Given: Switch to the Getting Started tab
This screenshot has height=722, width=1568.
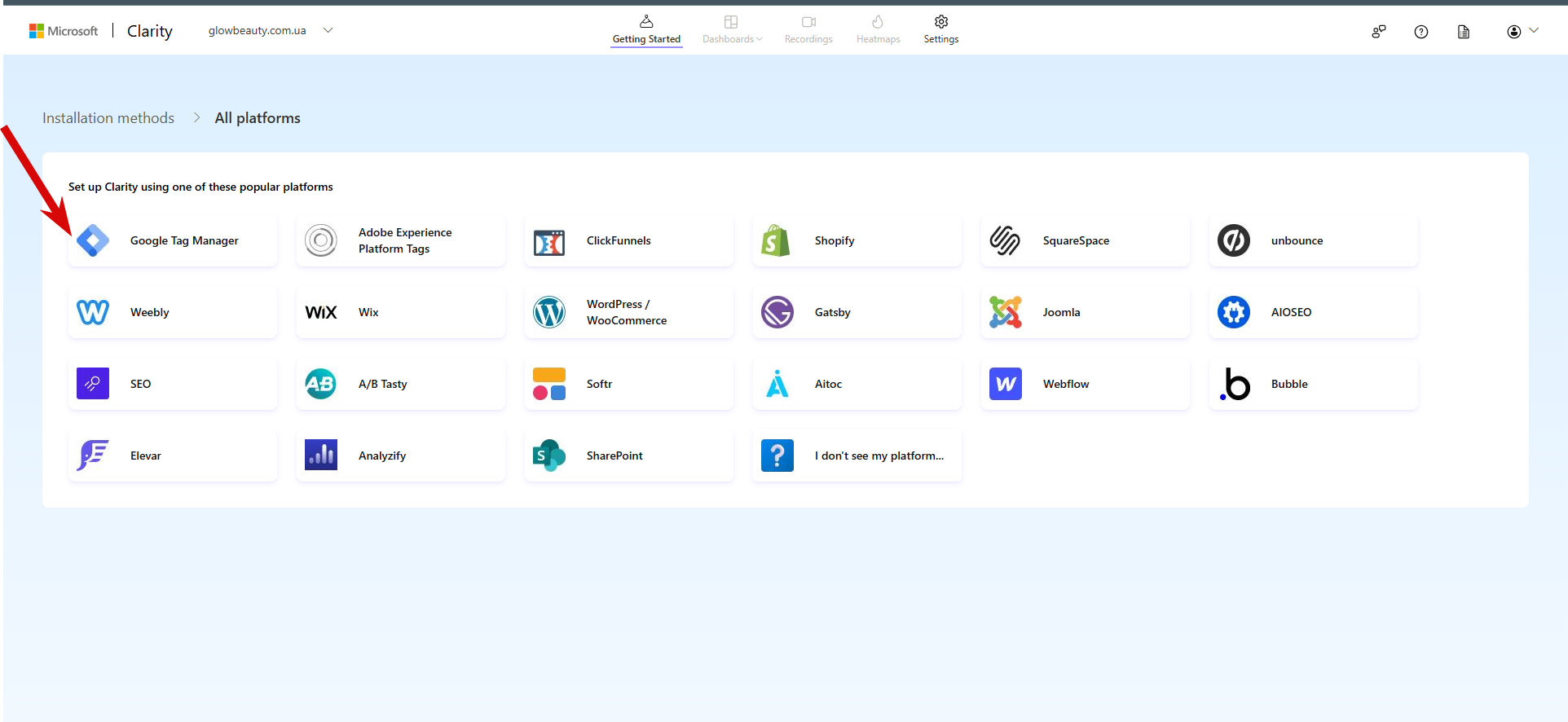Looking at the screenshot, I should click(646, 30).
